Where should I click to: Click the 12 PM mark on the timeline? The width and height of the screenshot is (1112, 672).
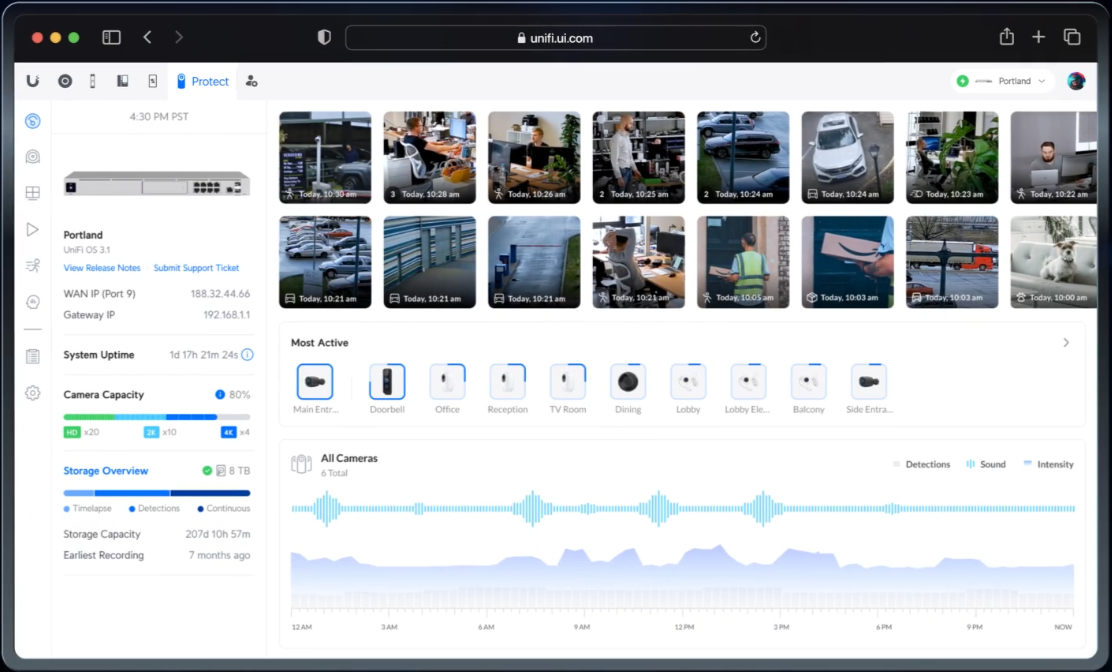(x=684, y=627)
